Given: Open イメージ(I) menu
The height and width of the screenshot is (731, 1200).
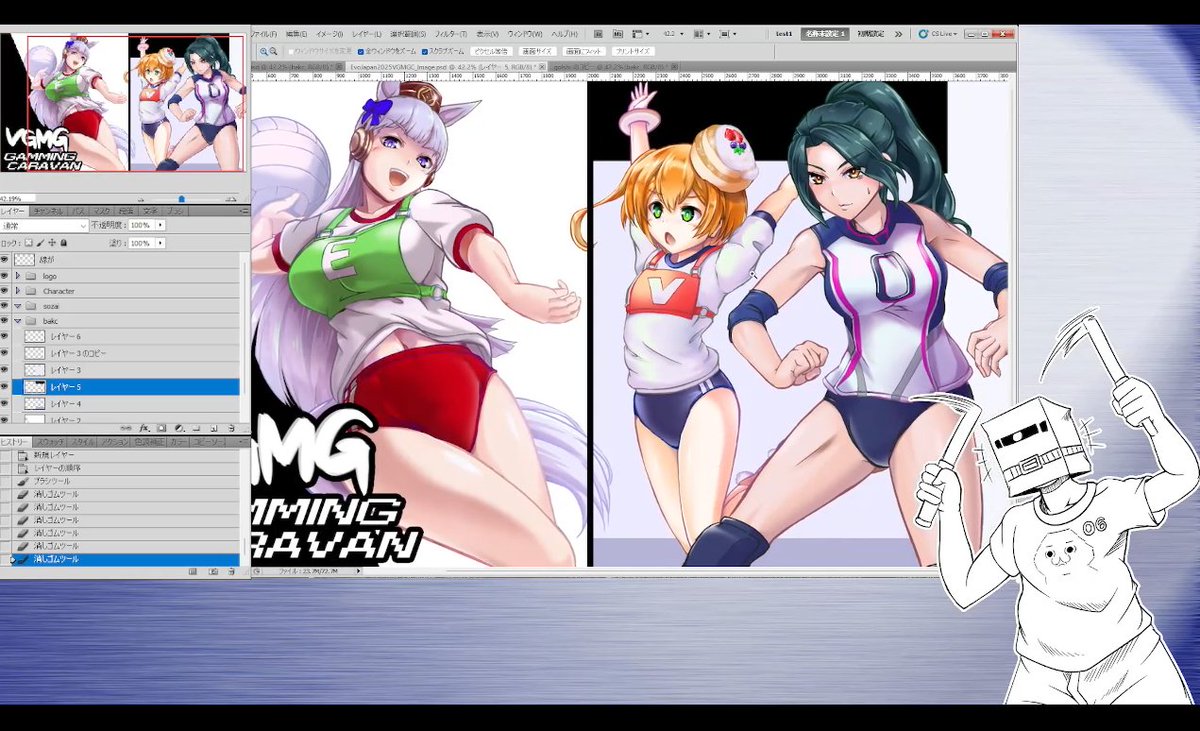Looking at the screenshot, I should (329, 33).
